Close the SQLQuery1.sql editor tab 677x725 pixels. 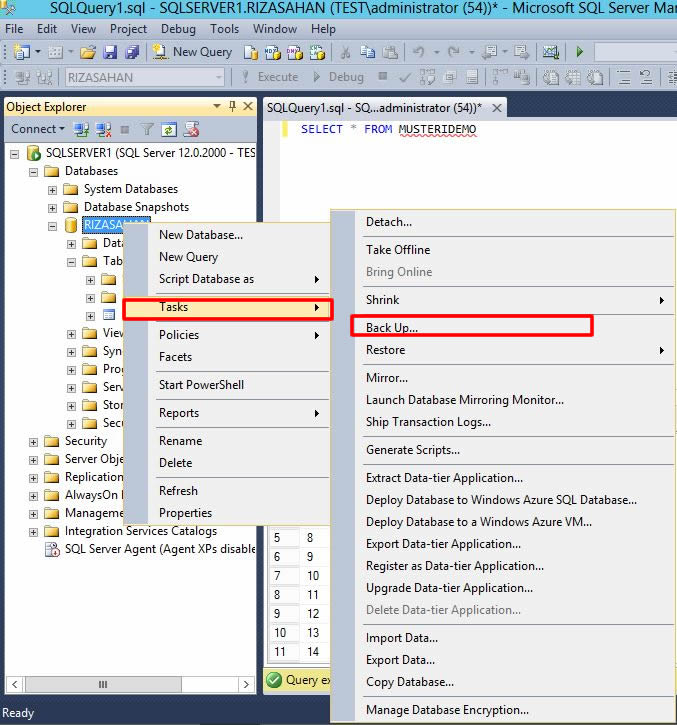tap(496, 107)
